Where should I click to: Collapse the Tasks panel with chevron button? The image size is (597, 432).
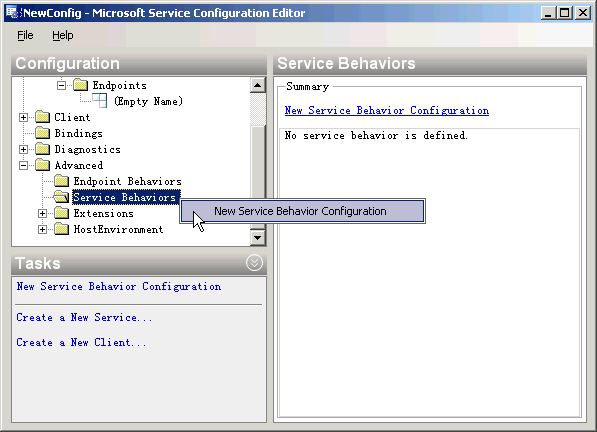tap(254, 263)
